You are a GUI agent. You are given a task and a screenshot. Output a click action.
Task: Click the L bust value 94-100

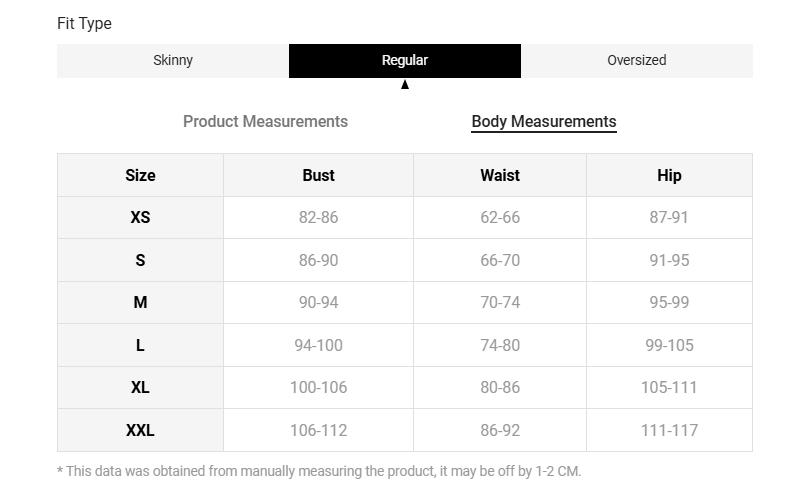click(318, 345)
